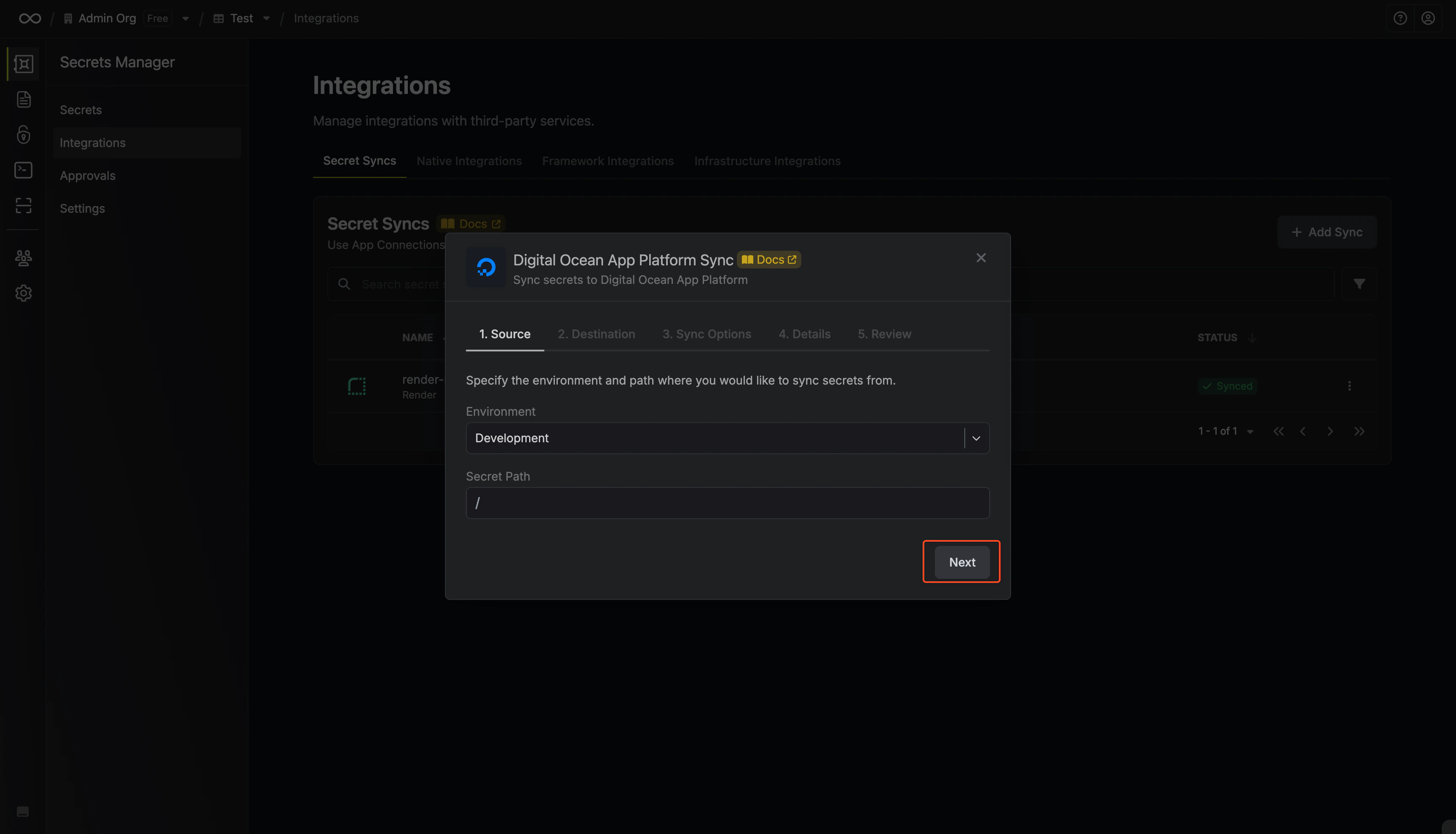This screenshot has width=1456, height=834.
Task: Click the Synced status badge
Action: (1228, 386)
